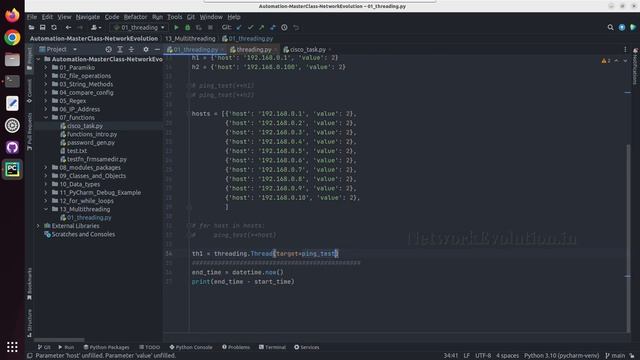This screenshot has width=640, height=360.
Task: Open the Terminal tool window
Action: coord(272,347)
